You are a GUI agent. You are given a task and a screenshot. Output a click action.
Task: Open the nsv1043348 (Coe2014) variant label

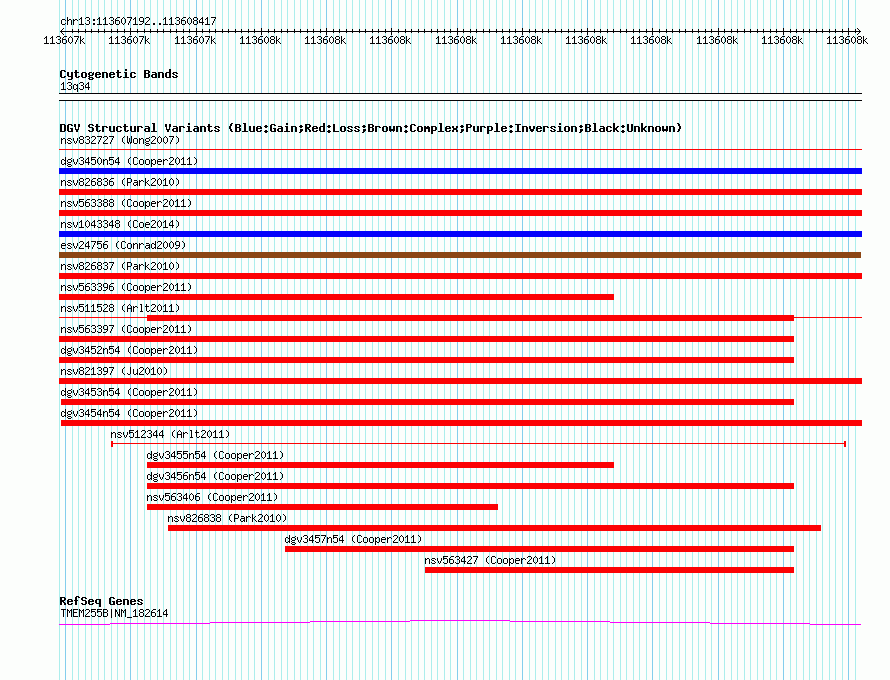click(120, 224)
